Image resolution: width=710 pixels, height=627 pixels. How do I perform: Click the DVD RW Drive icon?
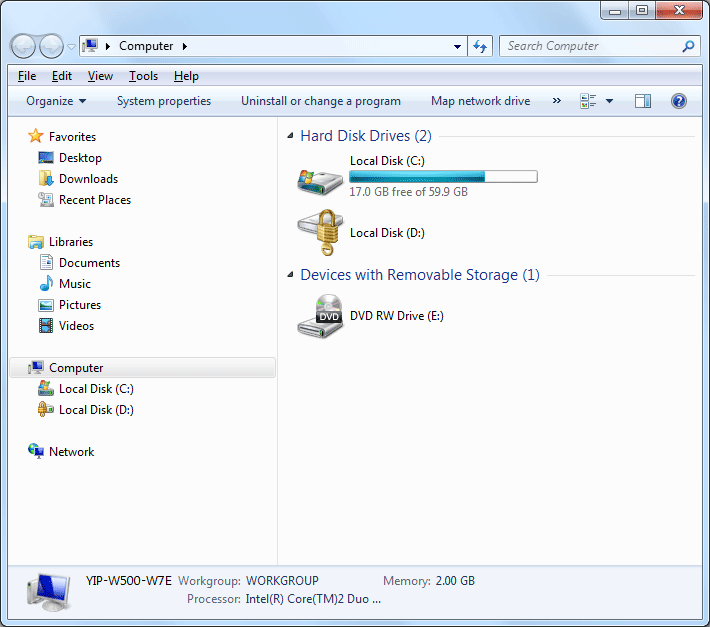[x=320, y=316]
